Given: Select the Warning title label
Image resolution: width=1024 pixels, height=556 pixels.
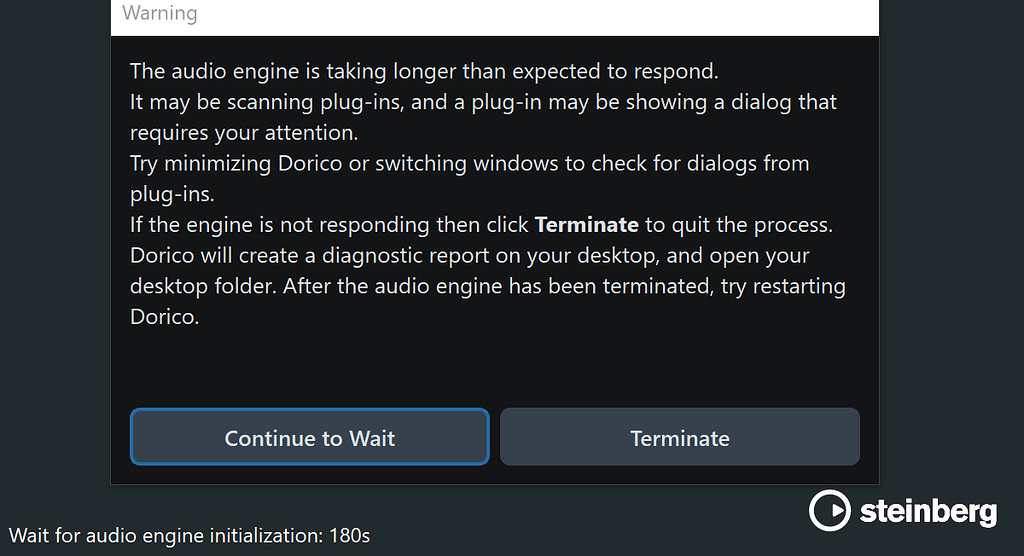Looking at the screenshot, I should [160, 14].
